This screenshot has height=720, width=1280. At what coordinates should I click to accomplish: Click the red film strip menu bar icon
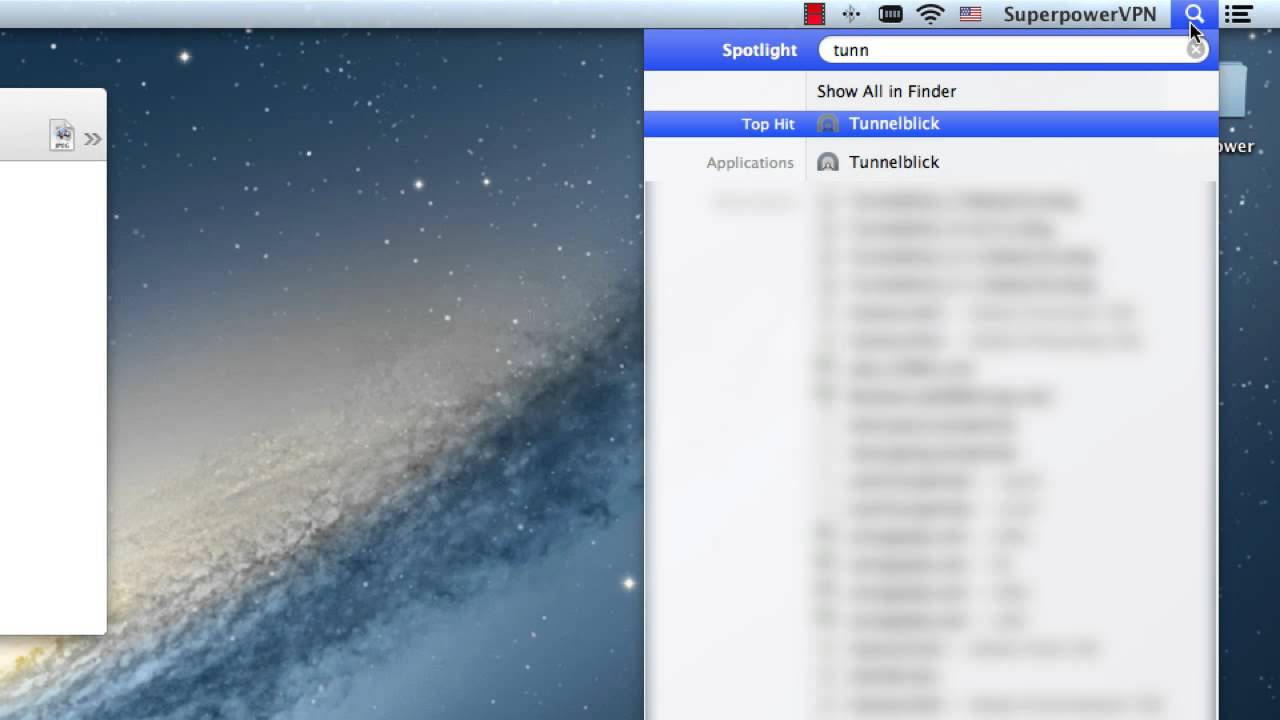point(815,14)
